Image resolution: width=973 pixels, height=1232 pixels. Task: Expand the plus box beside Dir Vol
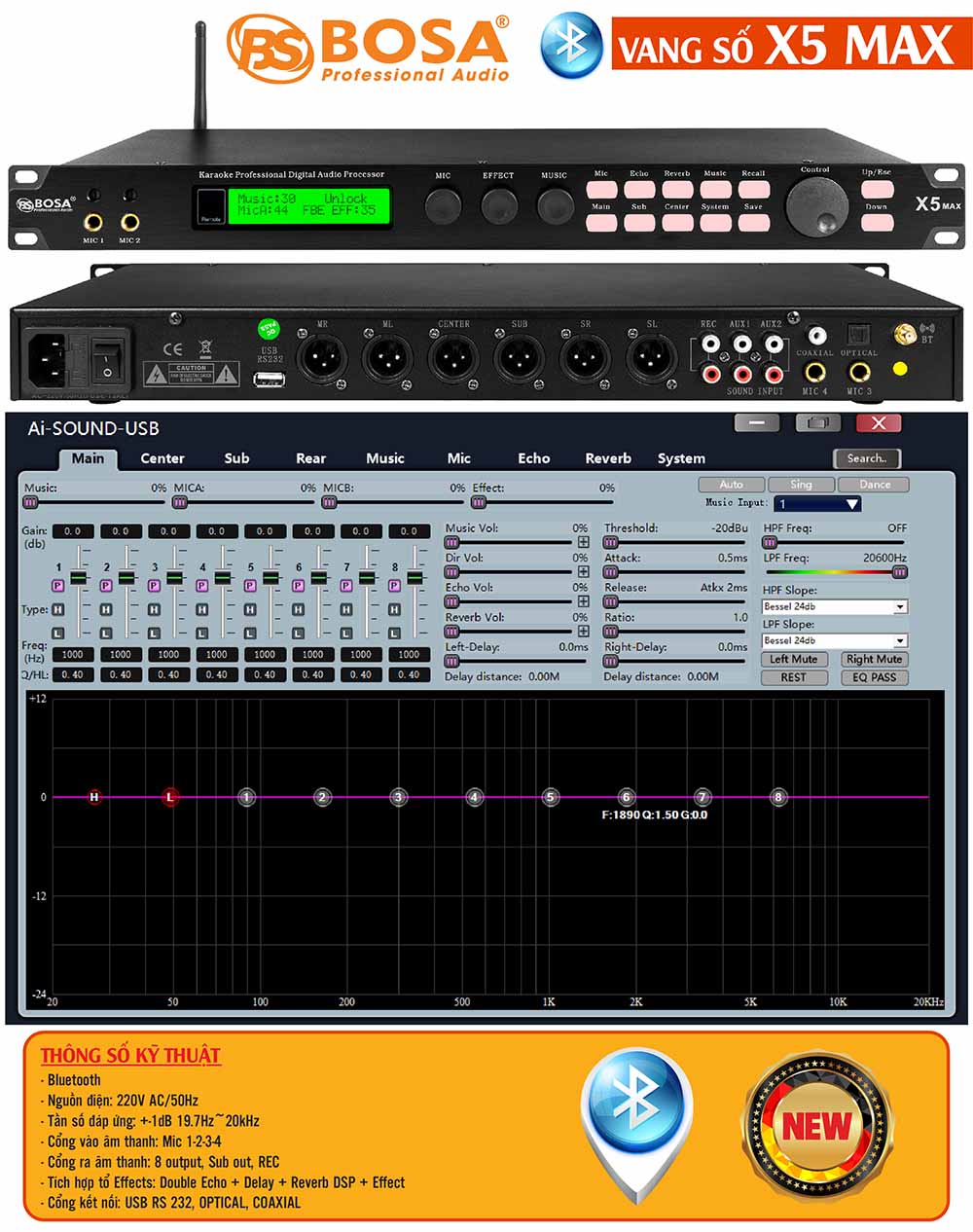click(583, 571)
